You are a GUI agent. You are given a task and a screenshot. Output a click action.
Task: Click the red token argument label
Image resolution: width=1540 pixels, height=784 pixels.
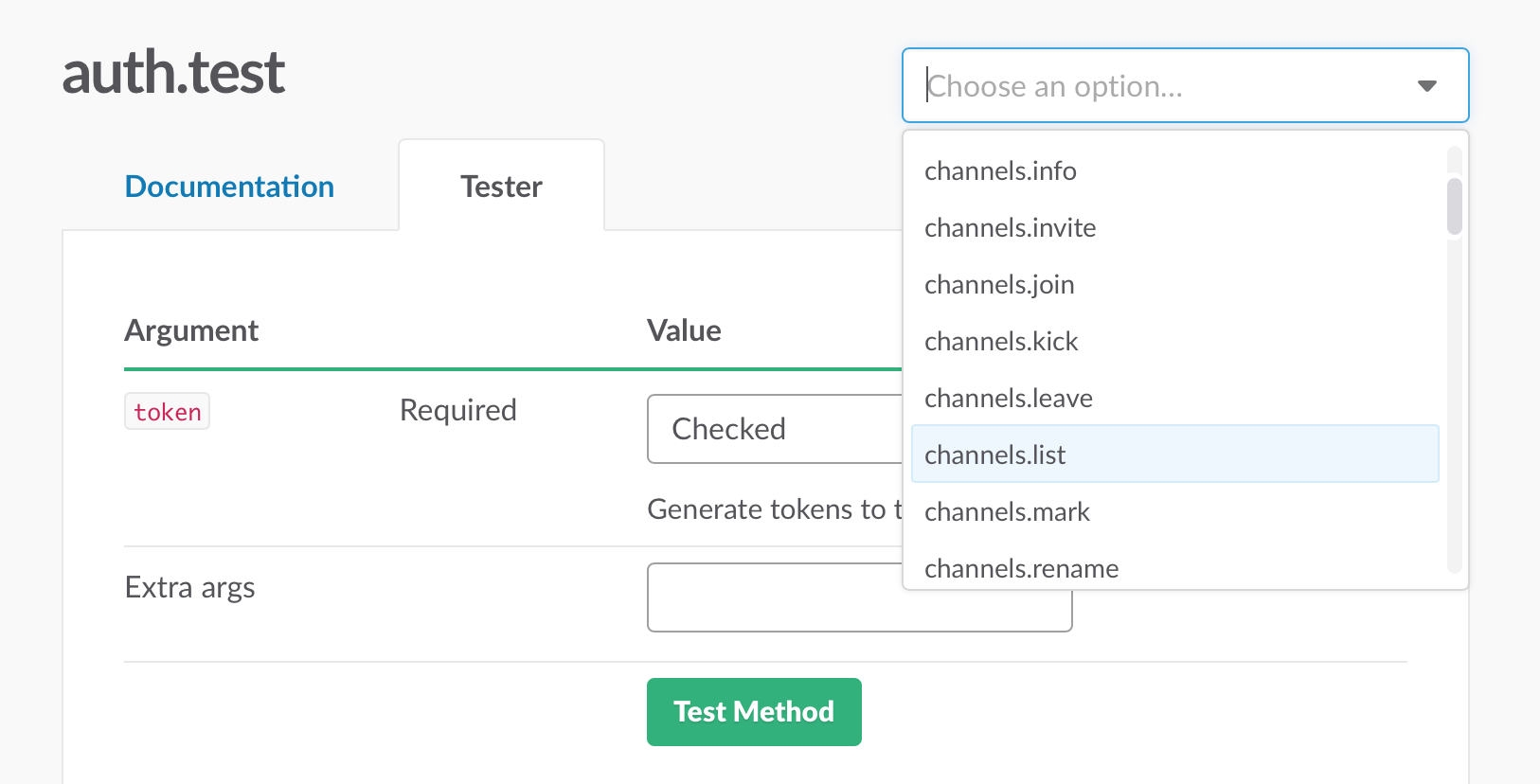pyautogui.click(x=167, y=412)
